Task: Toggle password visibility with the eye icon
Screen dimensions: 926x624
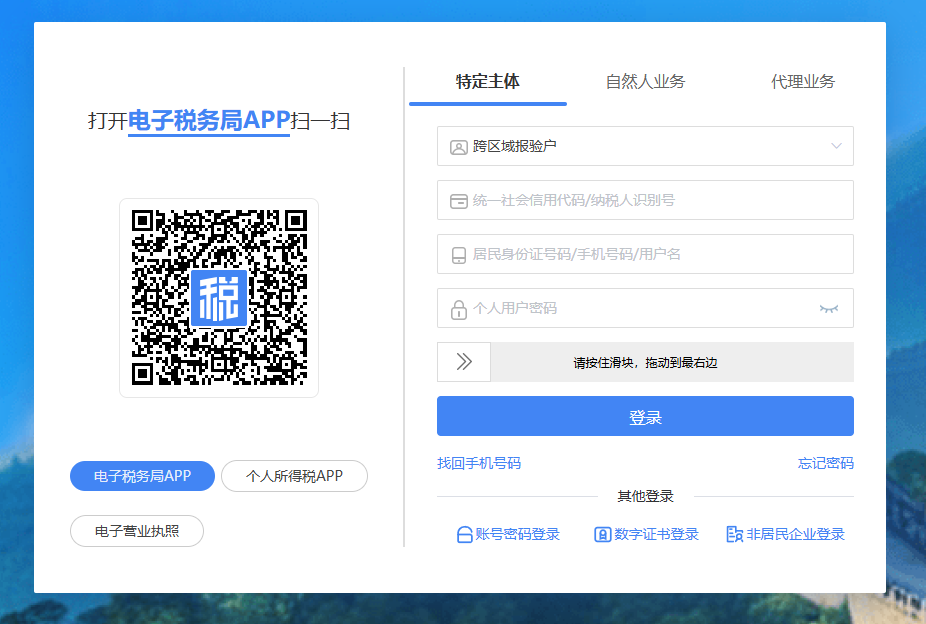Action: click(829, 309)
